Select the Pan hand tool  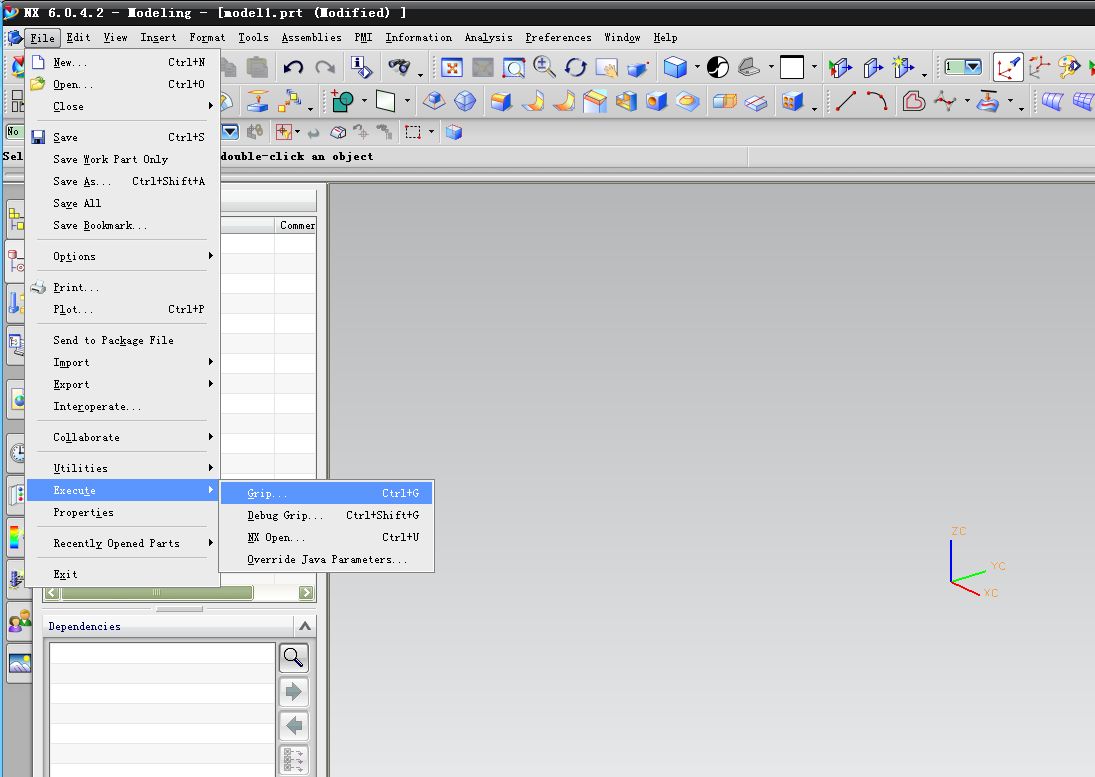[x=606, y=68]
